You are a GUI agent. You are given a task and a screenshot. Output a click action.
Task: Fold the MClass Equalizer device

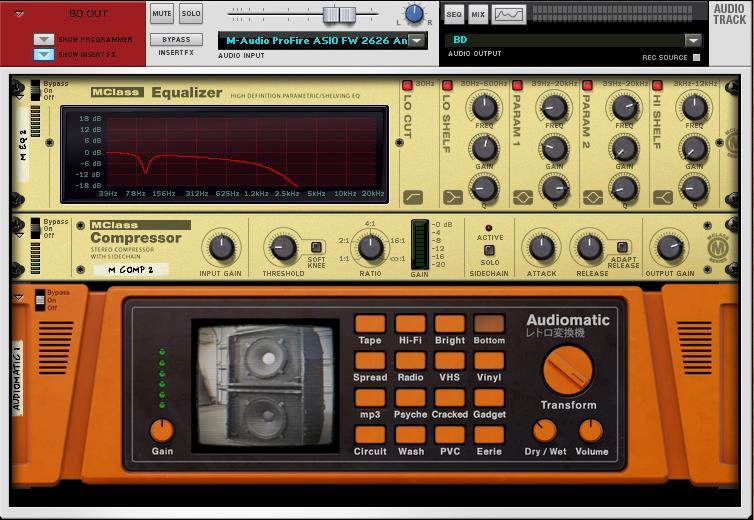[19, 98]
